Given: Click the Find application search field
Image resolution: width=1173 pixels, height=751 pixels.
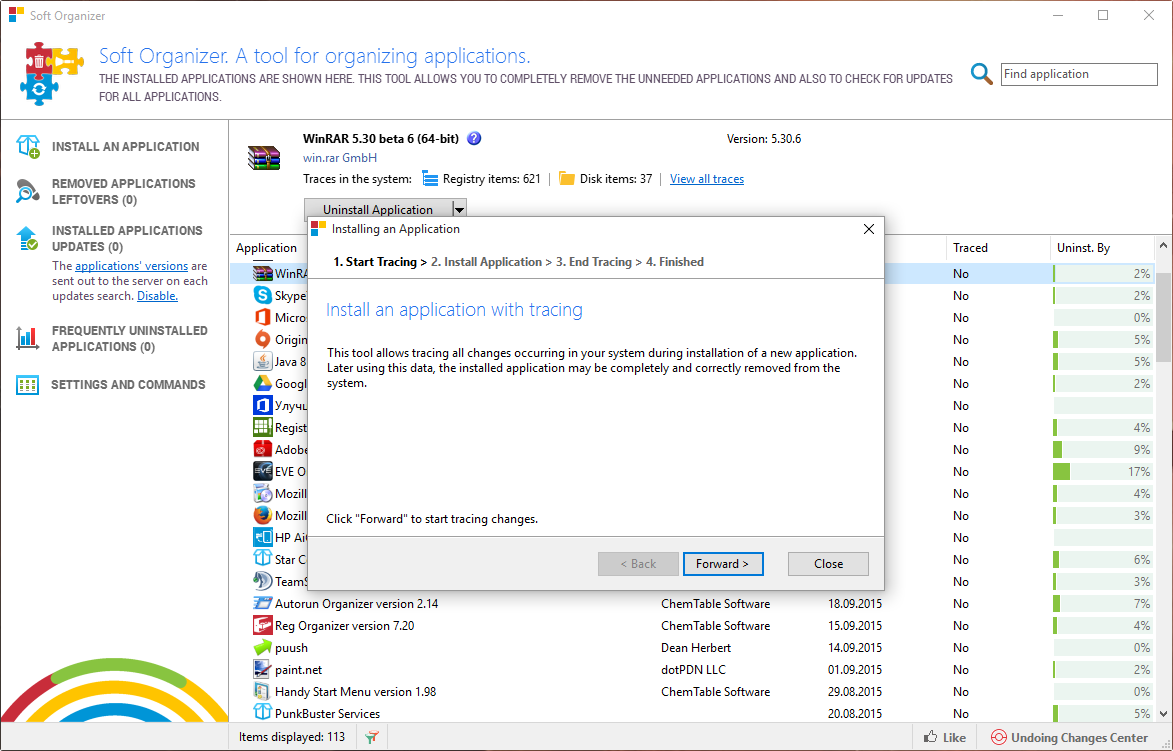Looking at the screenshot, I should click(x=1079, y=74).
